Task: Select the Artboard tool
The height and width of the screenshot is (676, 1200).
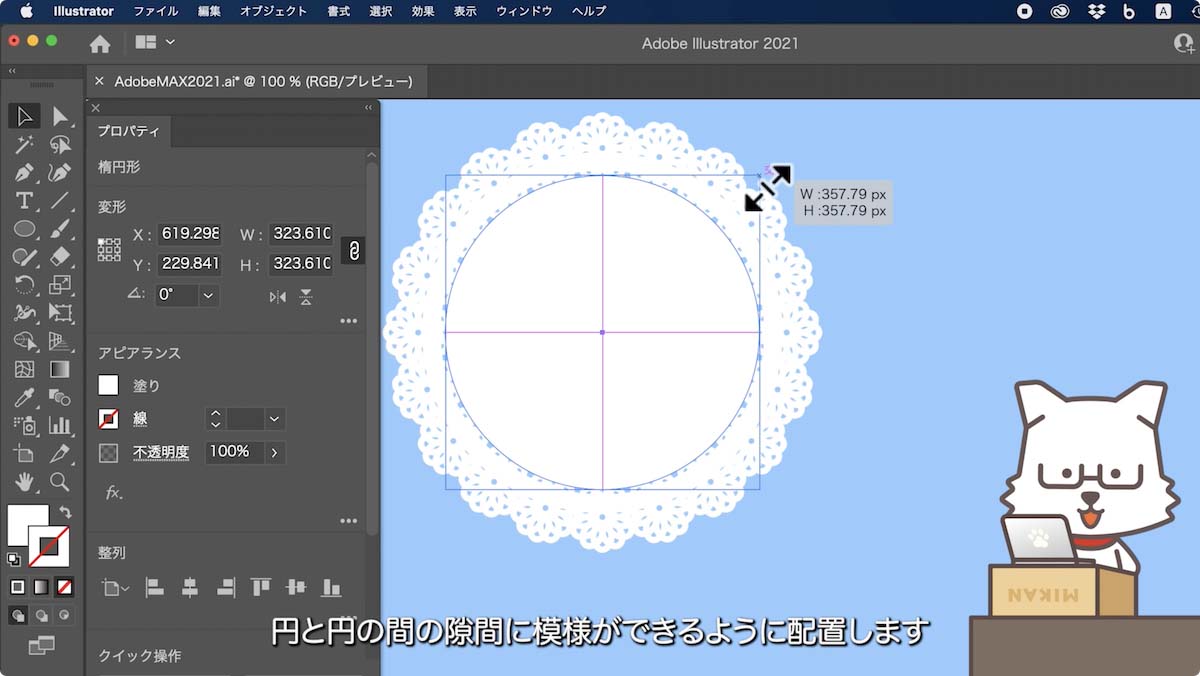Action: (x=25, y=453)
